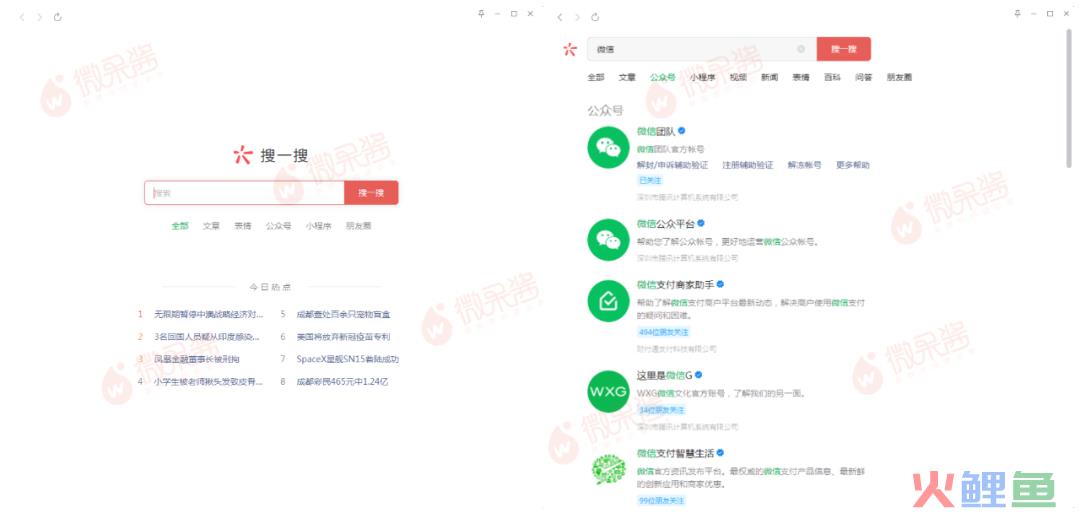Switch to 全部 tab in right window
Viewport: 1080px width, 513px height.
click(596, 78)
